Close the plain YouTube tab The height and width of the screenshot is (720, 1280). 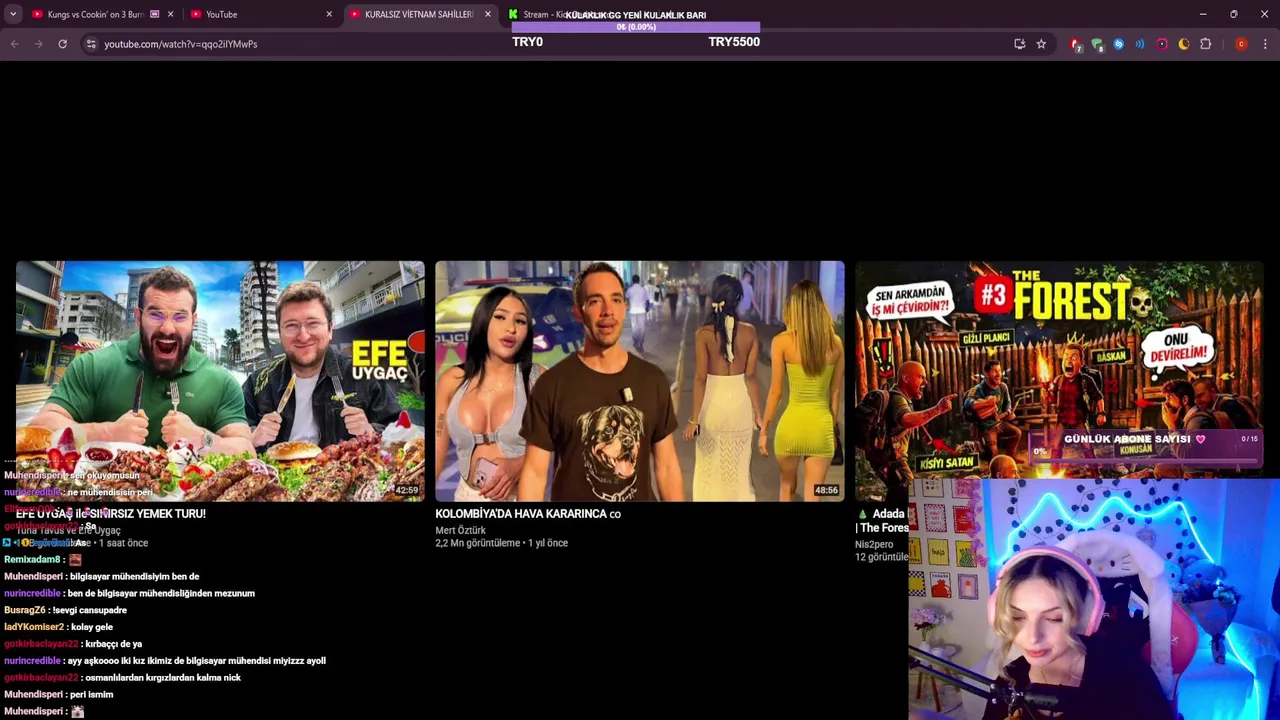[x=329, y=14]
